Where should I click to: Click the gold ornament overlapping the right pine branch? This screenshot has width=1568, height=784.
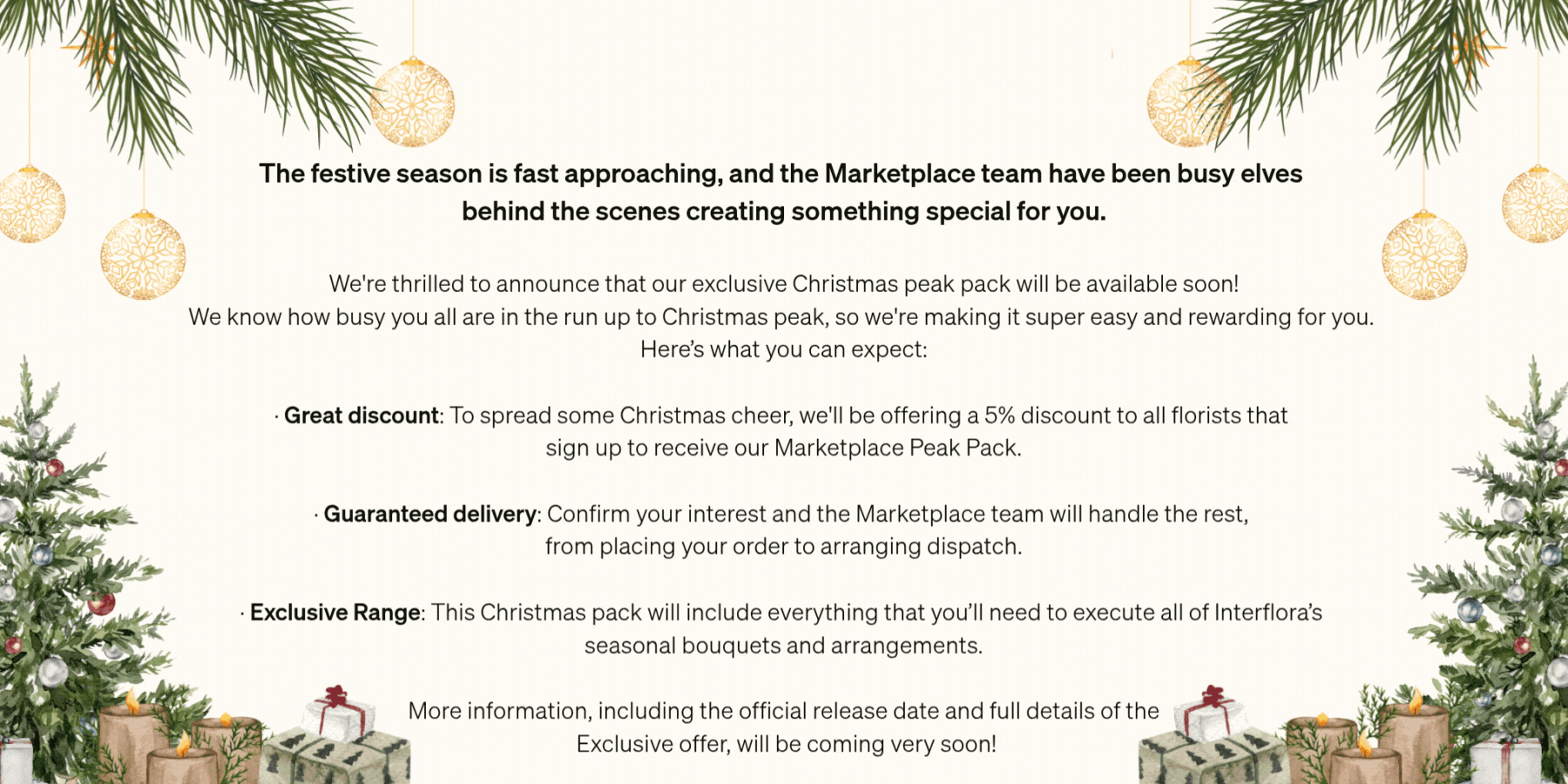pyautogui.click(x=1186, y=103)
